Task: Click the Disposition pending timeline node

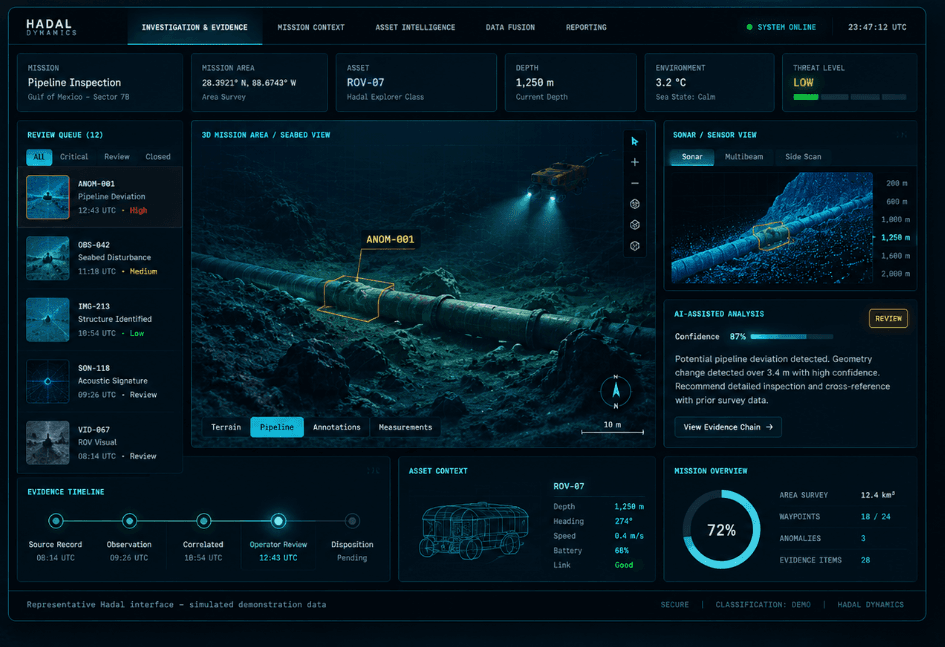Action: [x=352, y=520]
